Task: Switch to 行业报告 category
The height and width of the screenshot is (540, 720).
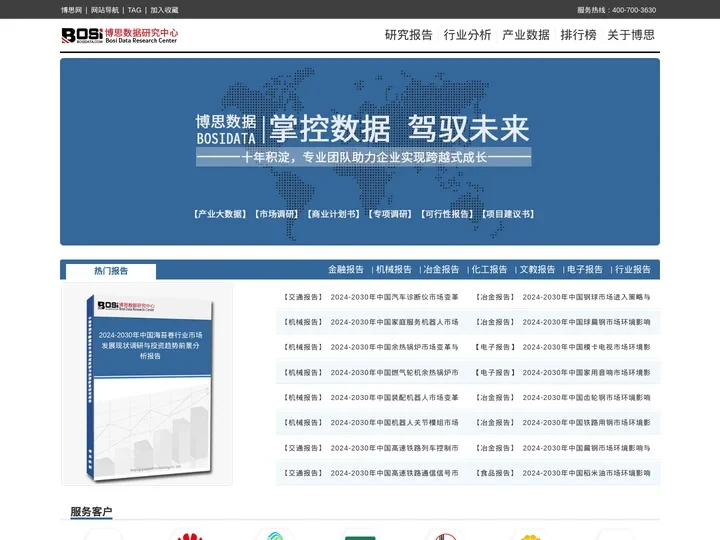Action: click(633, 270)
